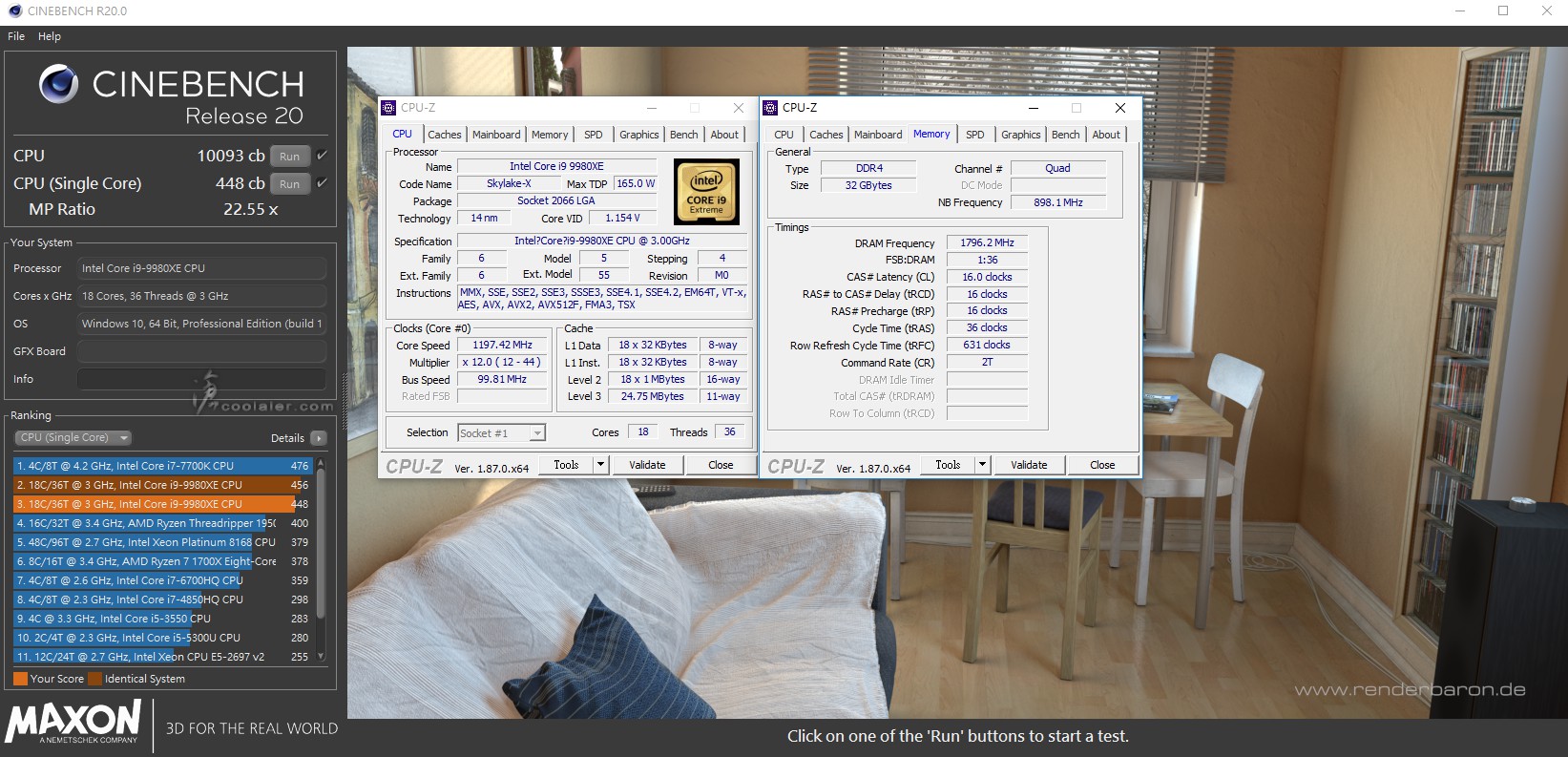The image size is (1568, 757).
Task: Select ranking row Intel Xeon Platinum 8168
Action: click(162, 542)
